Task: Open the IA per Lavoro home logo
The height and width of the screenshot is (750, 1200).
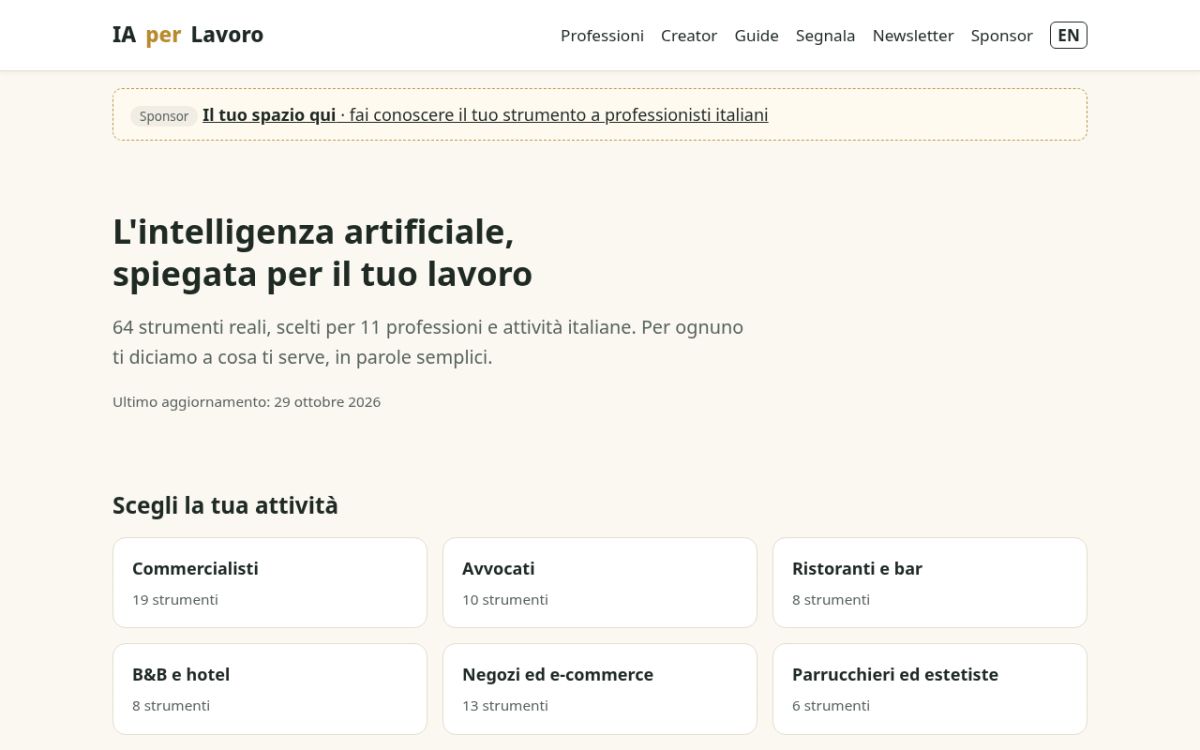Action: pyautogui.click(x=188, y=35)
